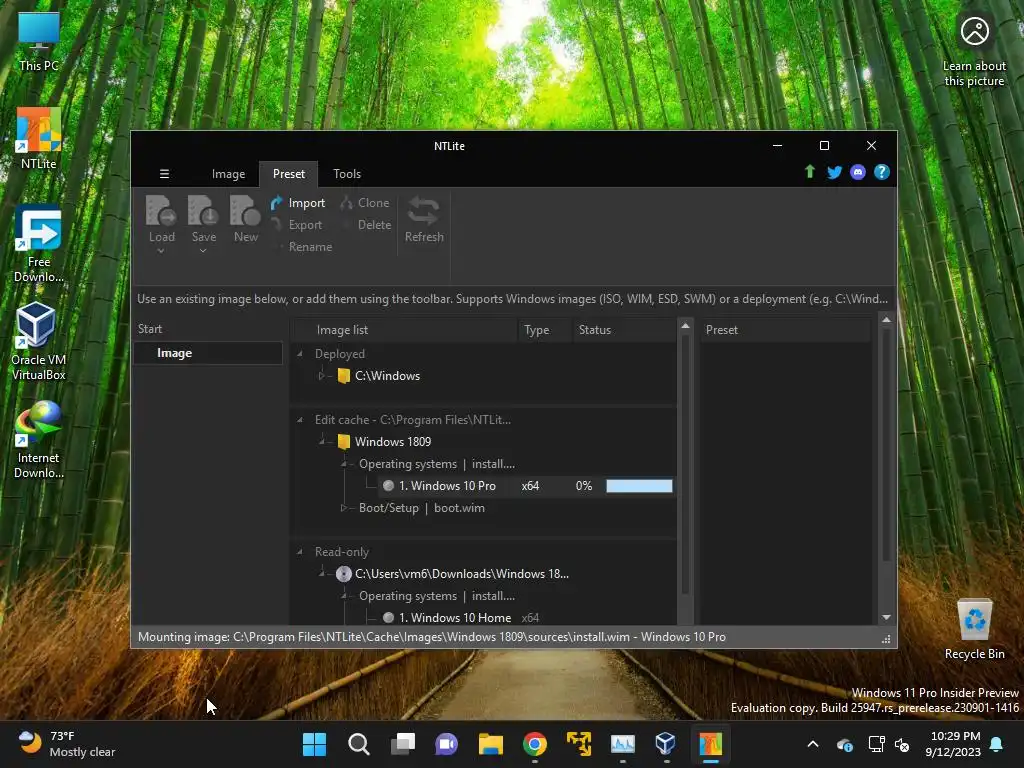Open the blue Help question icon
The width and height of the screenshot is (1024, 768).
(x=882, y=172)
